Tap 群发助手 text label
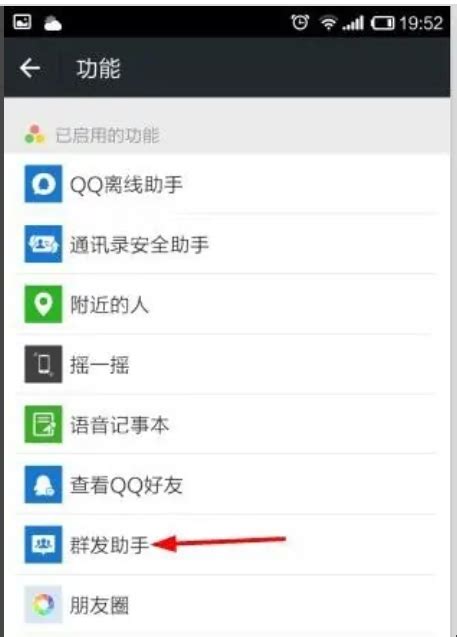This screenshot has height=637, width=457. tap(110, 545)
